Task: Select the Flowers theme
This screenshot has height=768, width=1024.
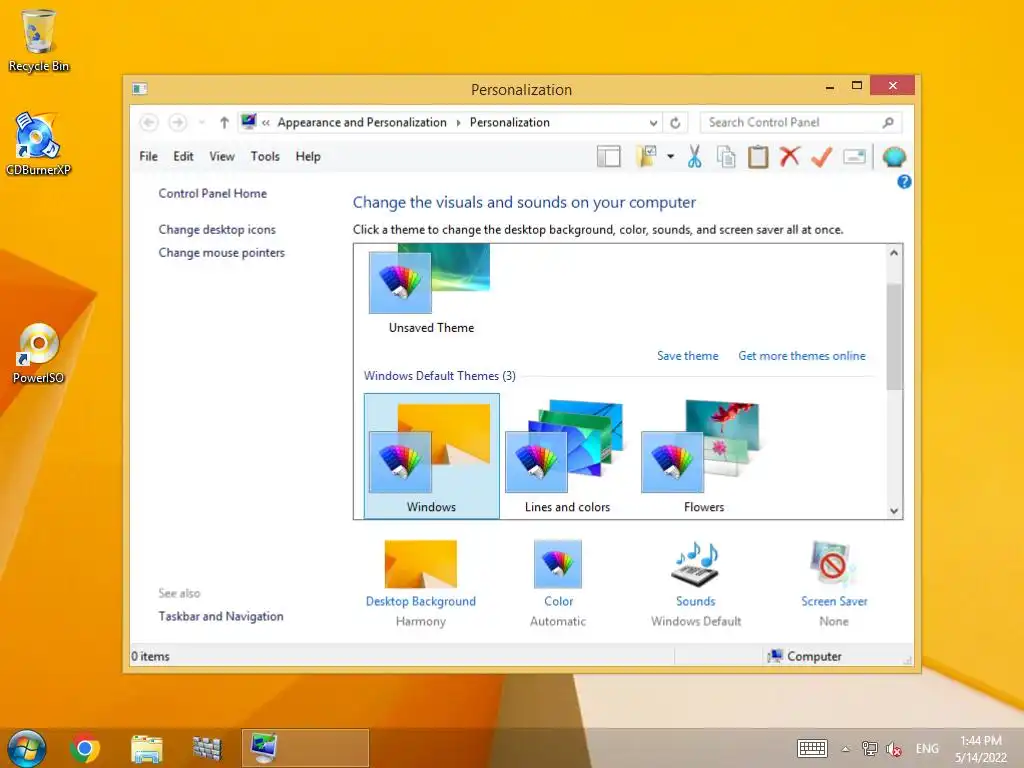Action: click(703, 456)
